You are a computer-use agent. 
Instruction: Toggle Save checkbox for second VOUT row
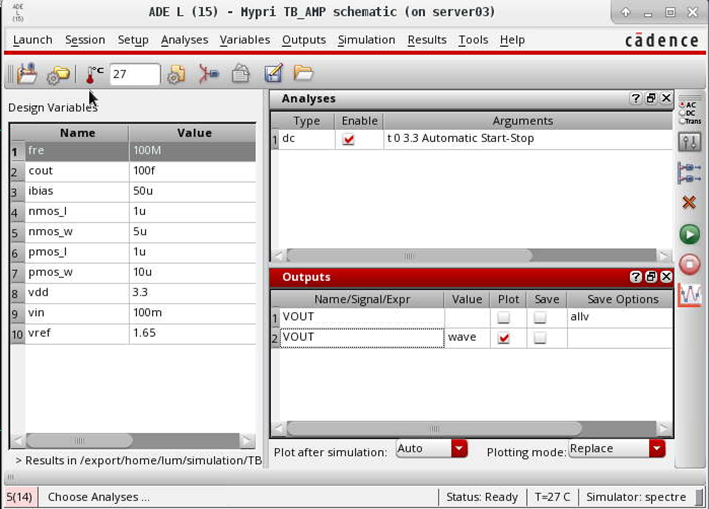pyautogui.click(x=540, y=338)
